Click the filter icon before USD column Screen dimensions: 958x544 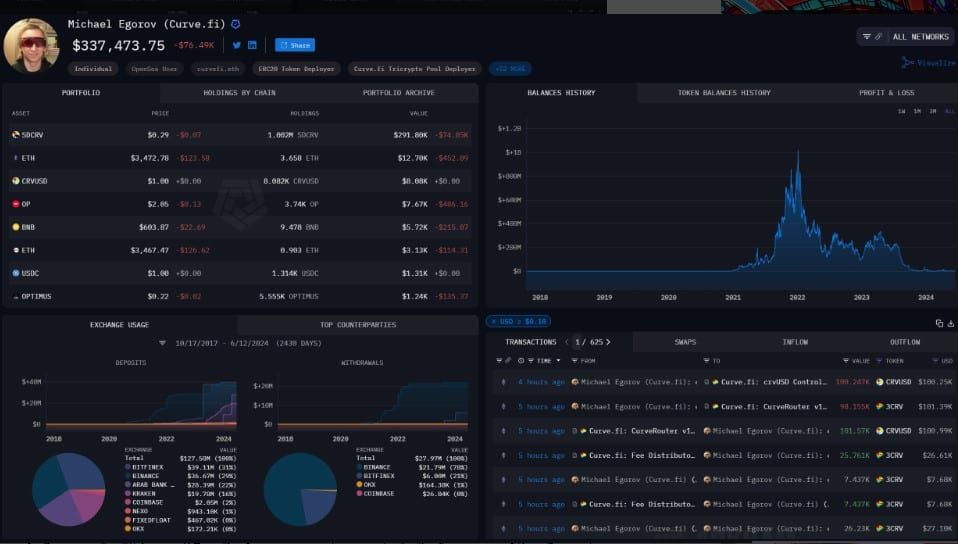pos(935,361)
